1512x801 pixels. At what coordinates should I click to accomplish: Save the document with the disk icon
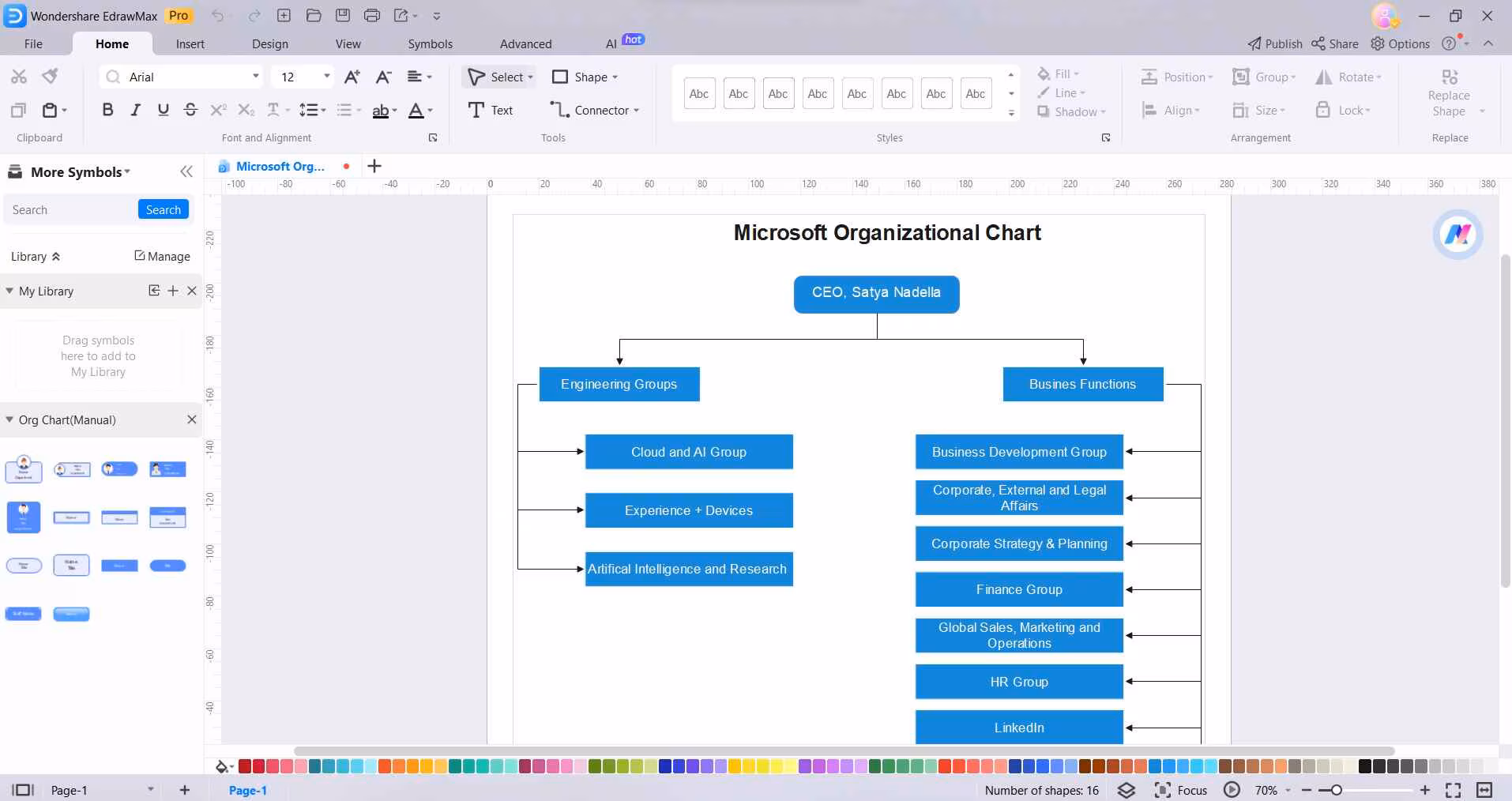pos(343,16)
